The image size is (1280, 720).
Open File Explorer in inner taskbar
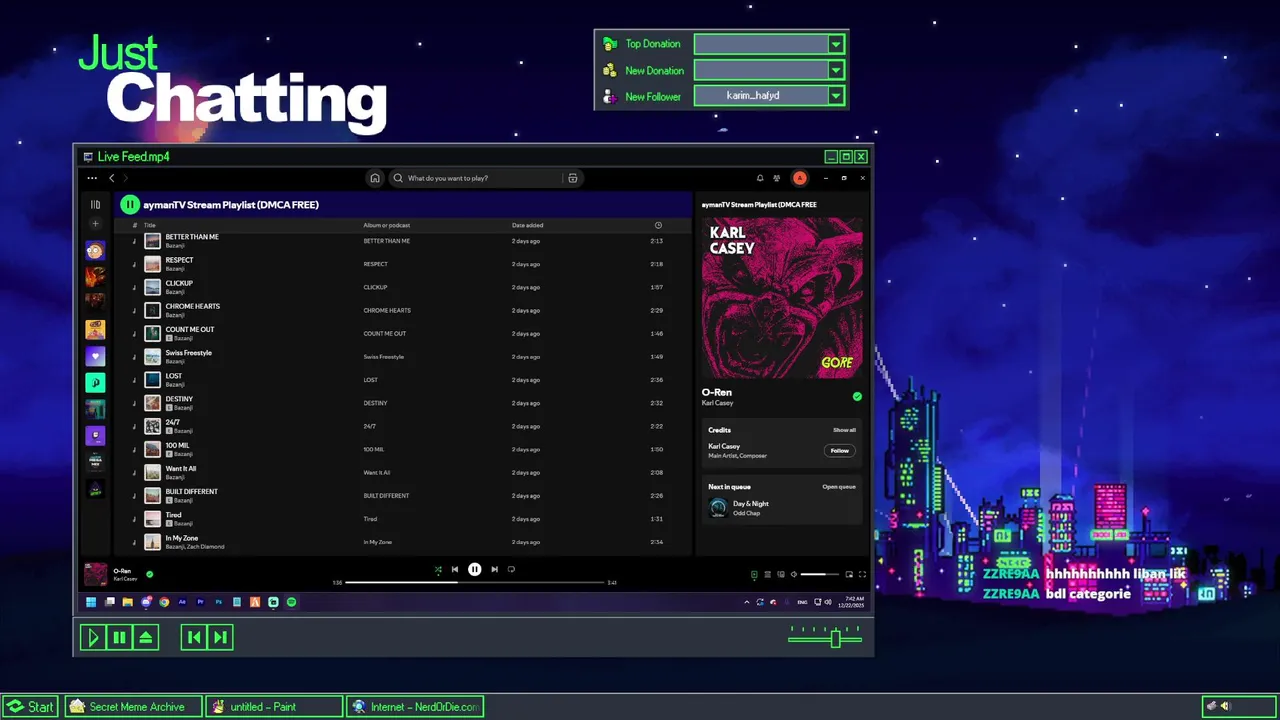(128, 602)
